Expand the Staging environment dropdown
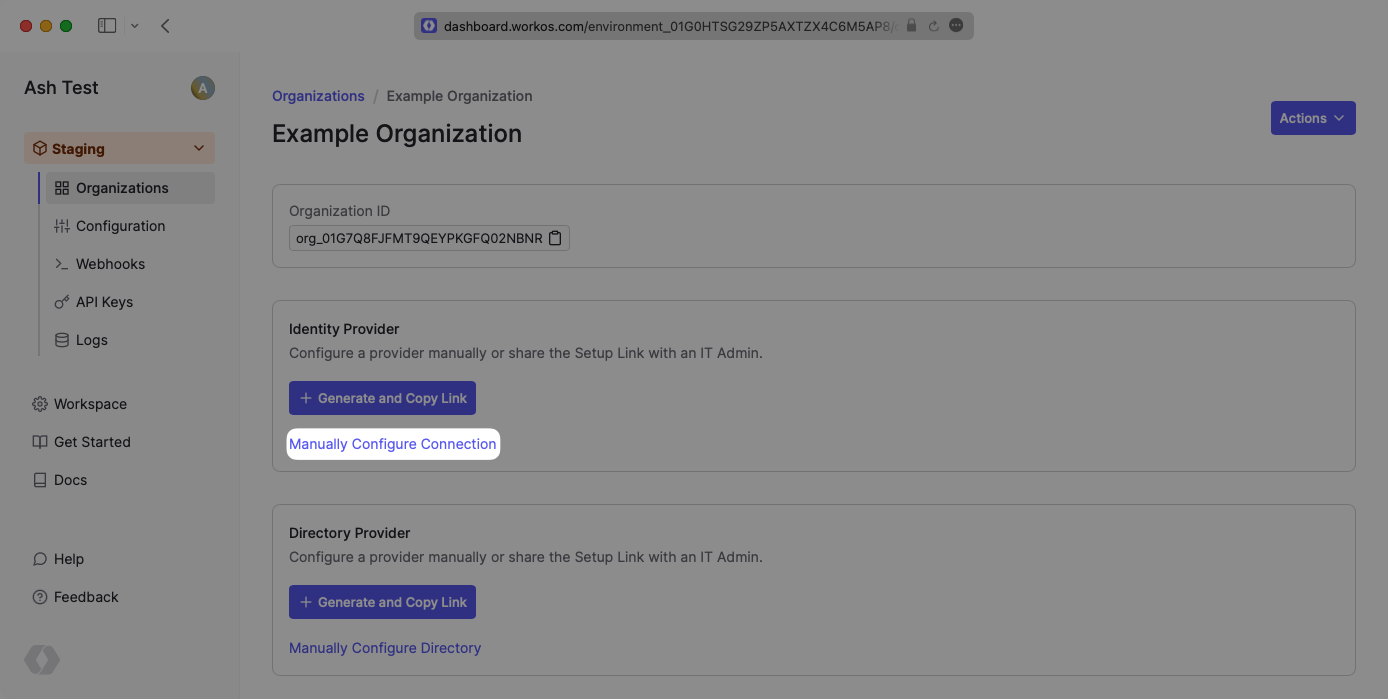Screen dimensions: 1388x699 [198, 149]
